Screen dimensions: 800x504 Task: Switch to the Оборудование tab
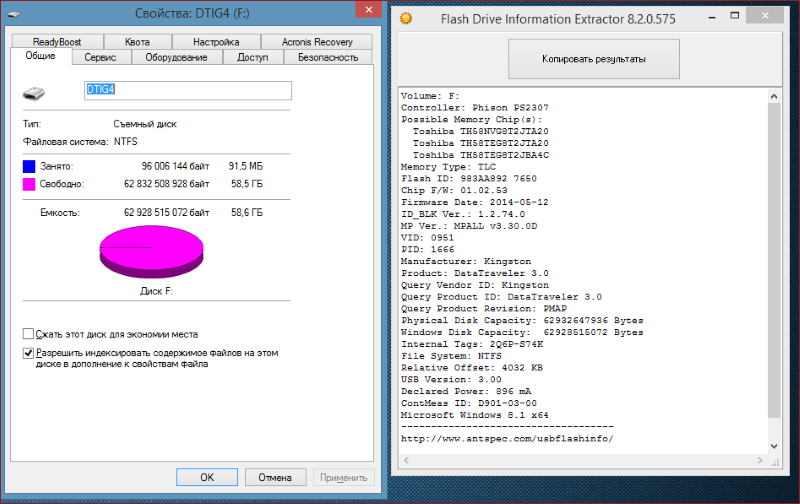(x=177, y=57)
